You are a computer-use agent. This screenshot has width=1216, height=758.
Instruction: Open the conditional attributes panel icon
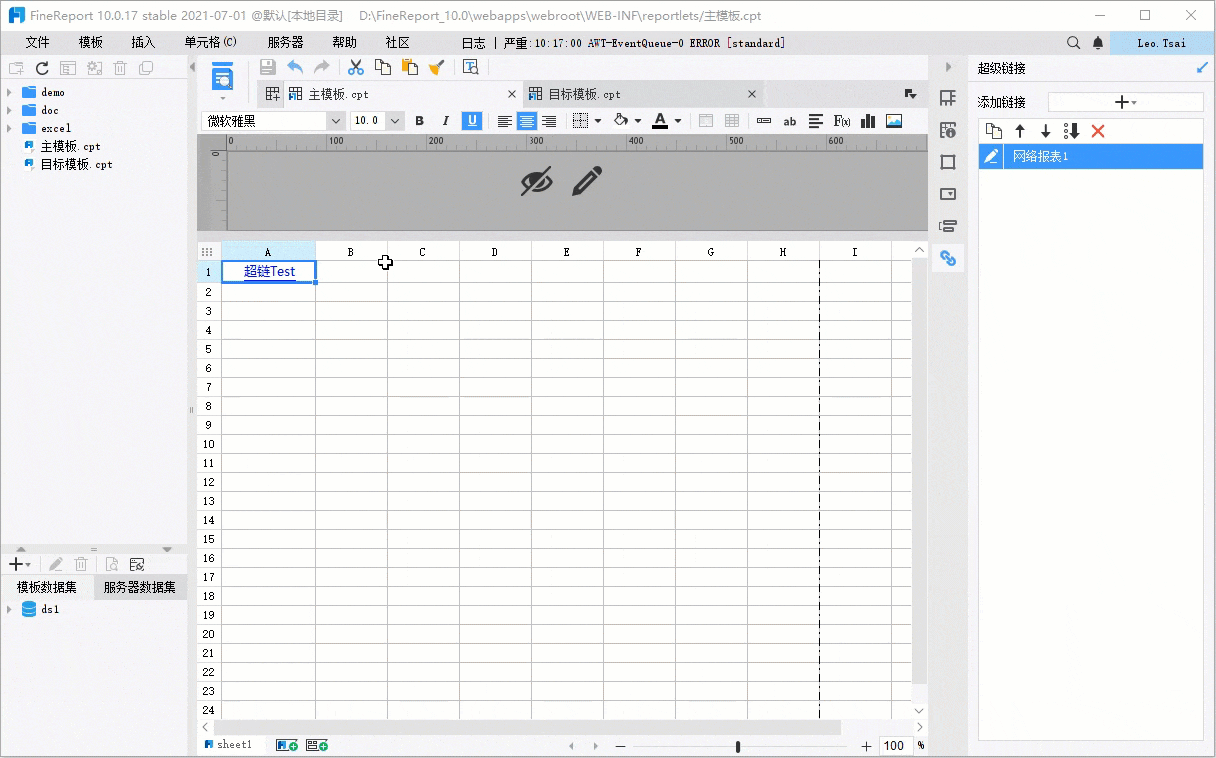pos(948,226)
